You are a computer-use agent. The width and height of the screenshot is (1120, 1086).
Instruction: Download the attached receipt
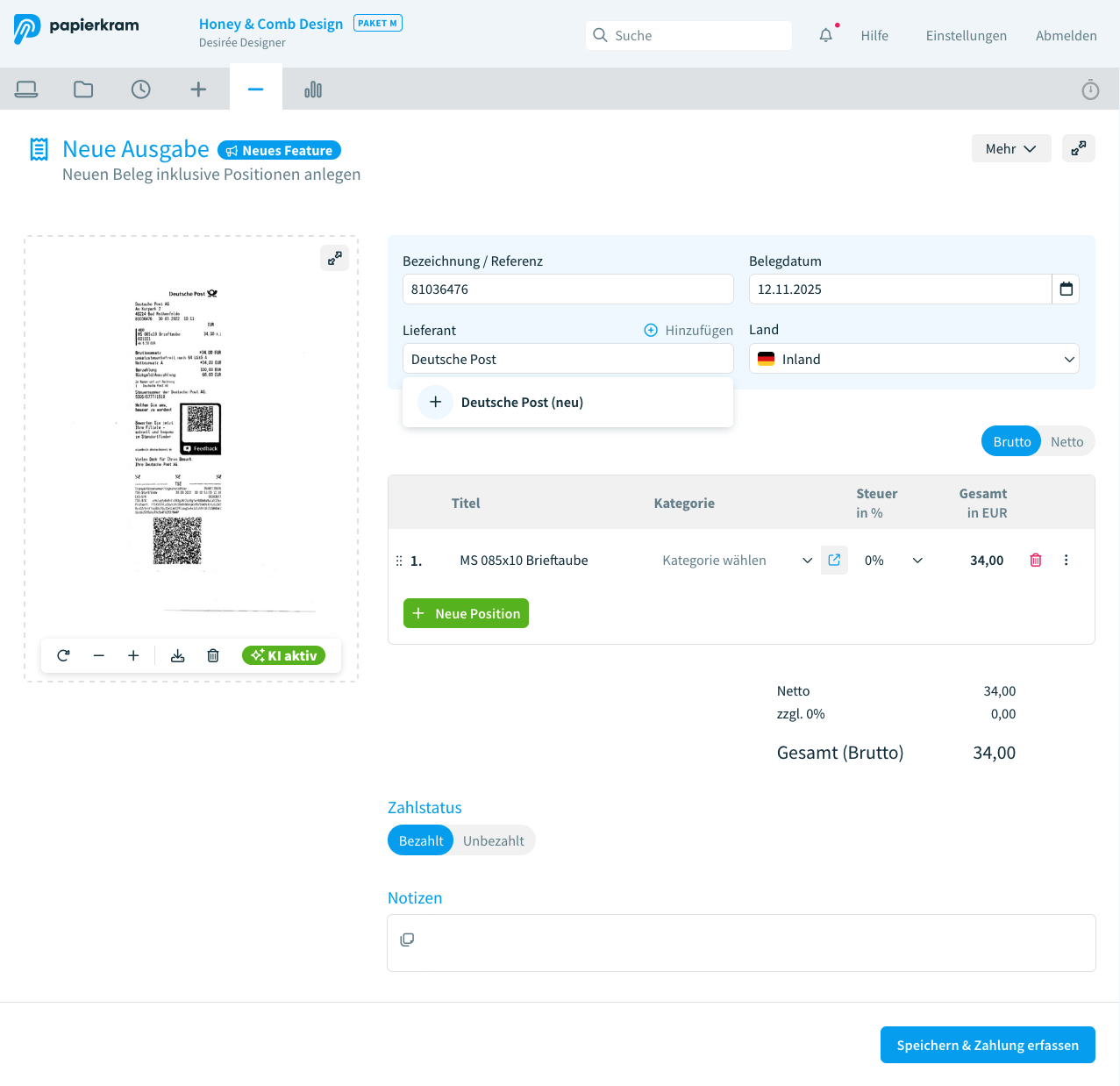click(177, 655)
